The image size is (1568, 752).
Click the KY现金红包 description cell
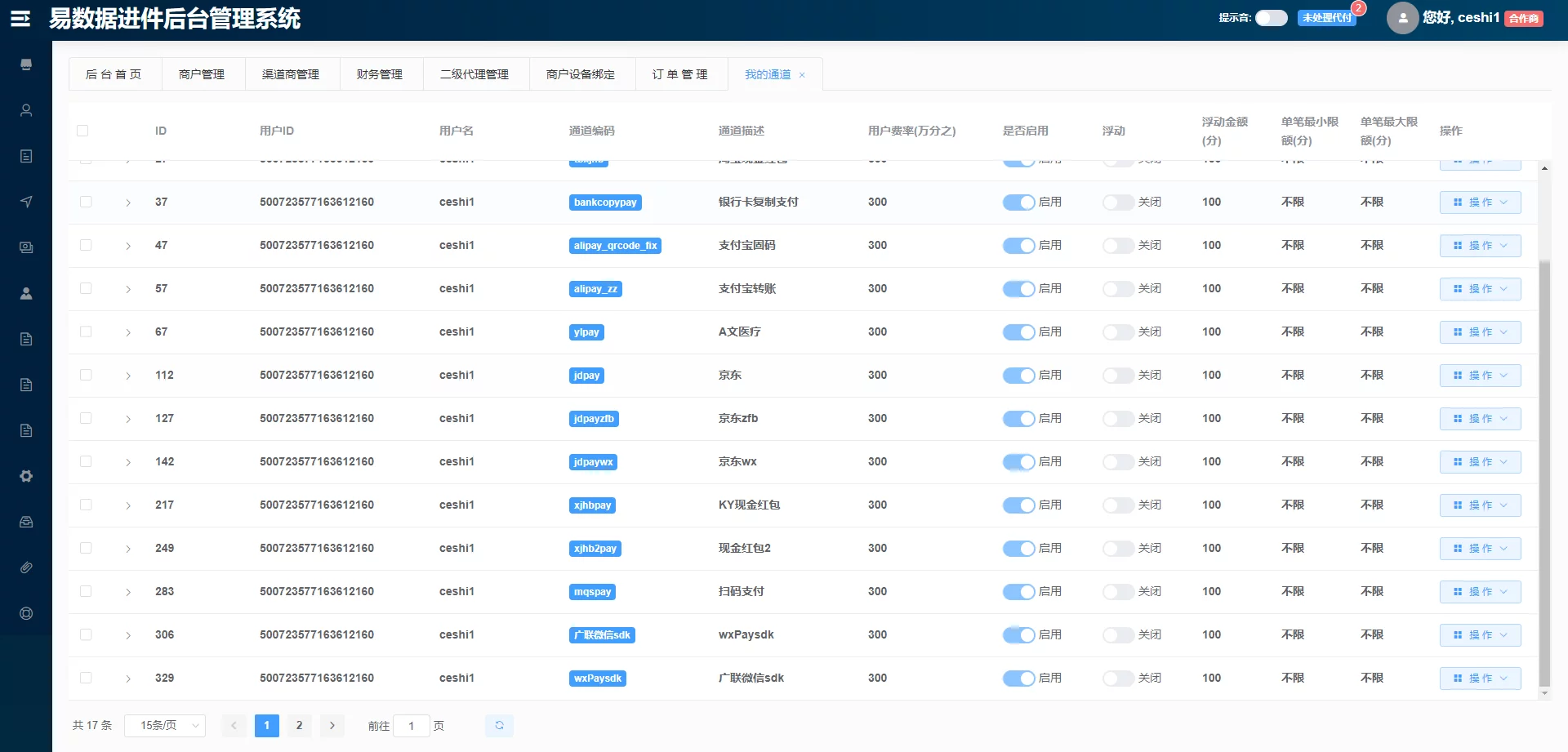coord(750,505)
